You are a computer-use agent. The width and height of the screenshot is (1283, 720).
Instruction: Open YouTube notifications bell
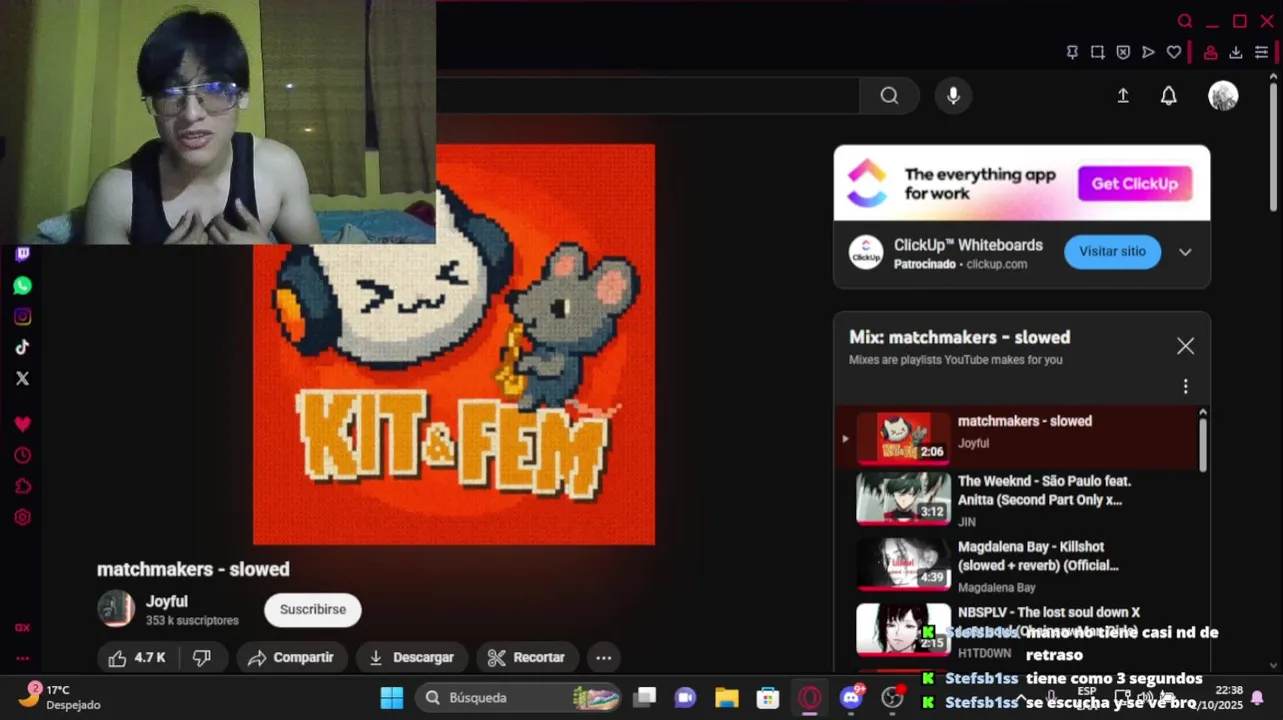coord(1168,96)
